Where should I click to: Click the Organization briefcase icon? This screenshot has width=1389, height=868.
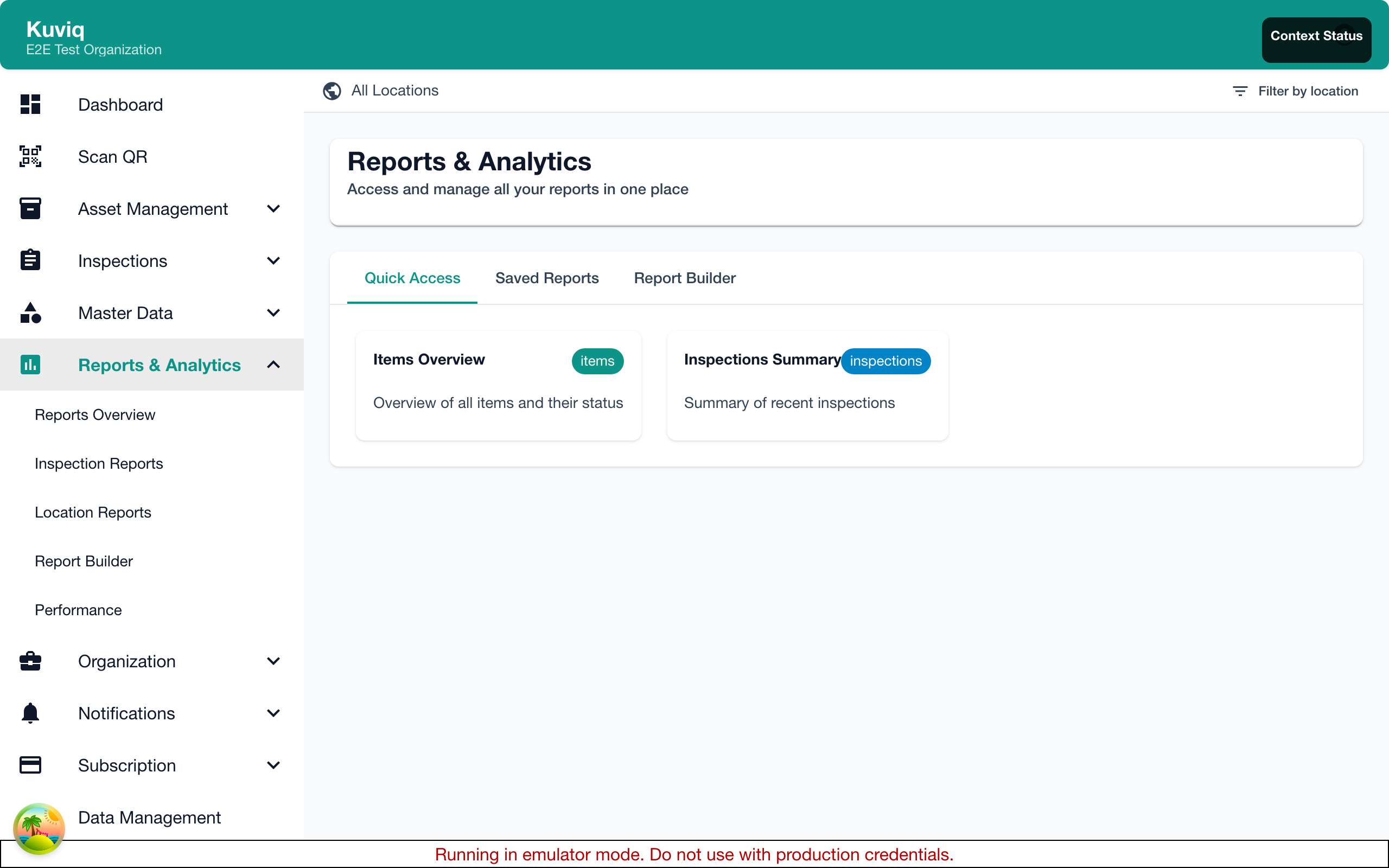click(x=30, y=661)
